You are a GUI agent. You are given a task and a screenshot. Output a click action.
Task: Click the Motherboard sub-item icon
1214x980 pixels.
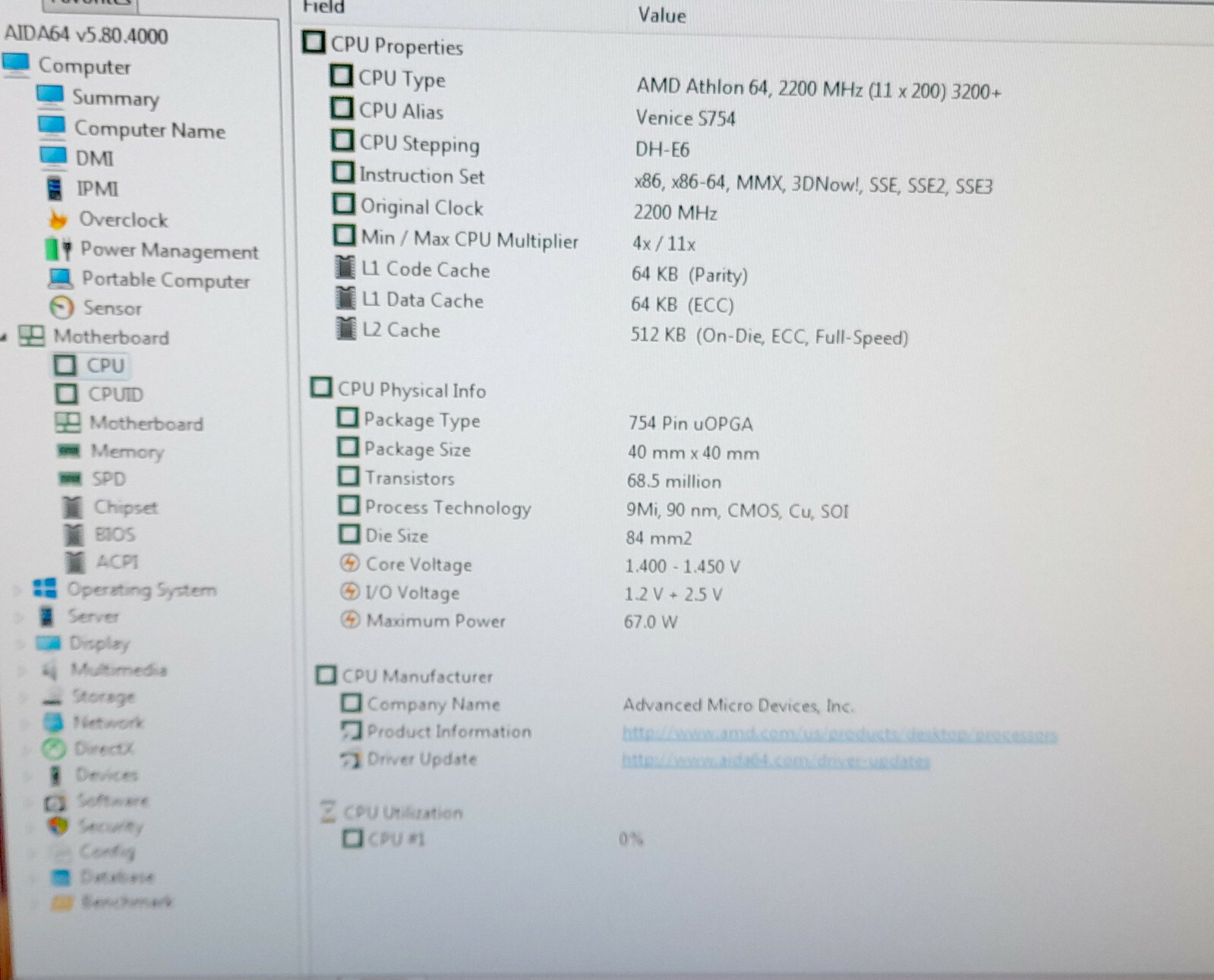click(68, 423)
